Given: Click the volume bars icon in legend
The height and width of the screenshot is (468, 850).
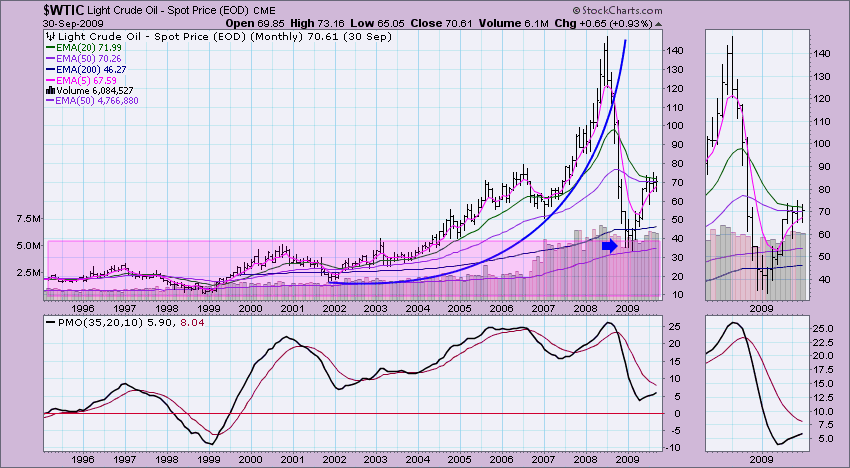Looking at the screenshot, I should (51, 91).
